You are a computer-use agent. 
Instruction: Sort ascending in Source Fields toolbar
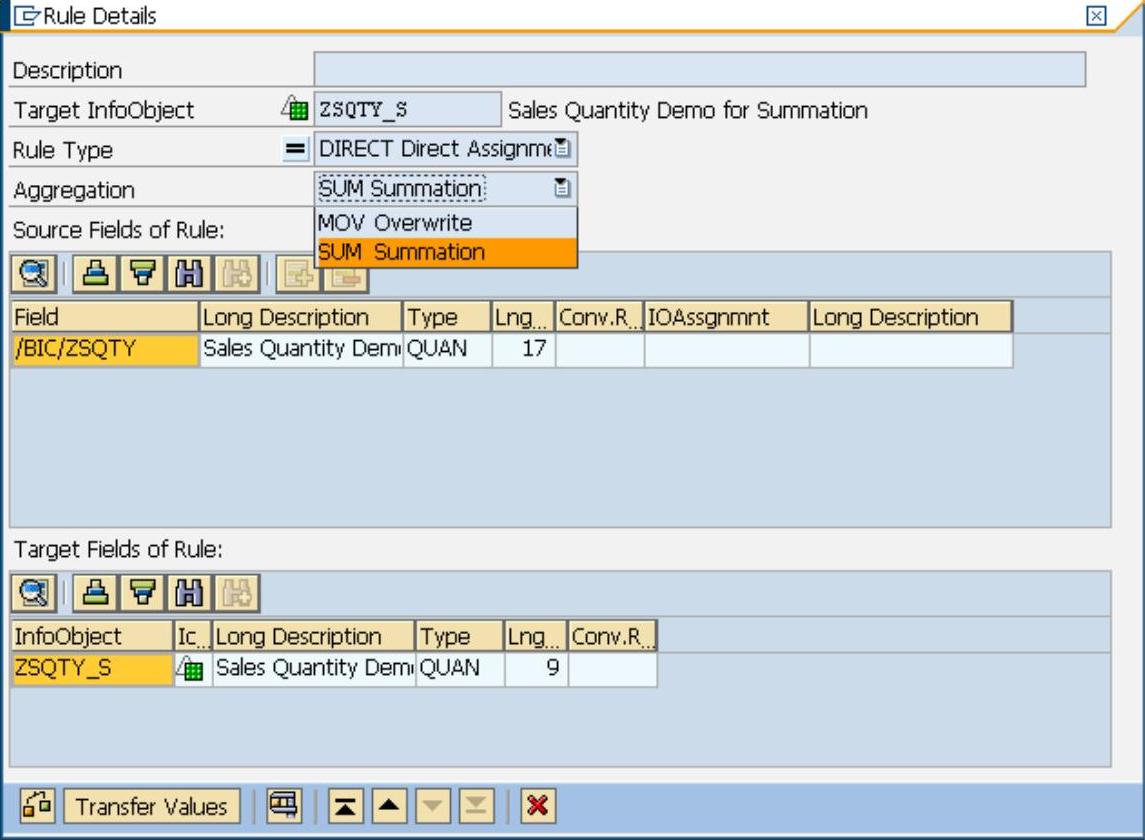(95, 275)
